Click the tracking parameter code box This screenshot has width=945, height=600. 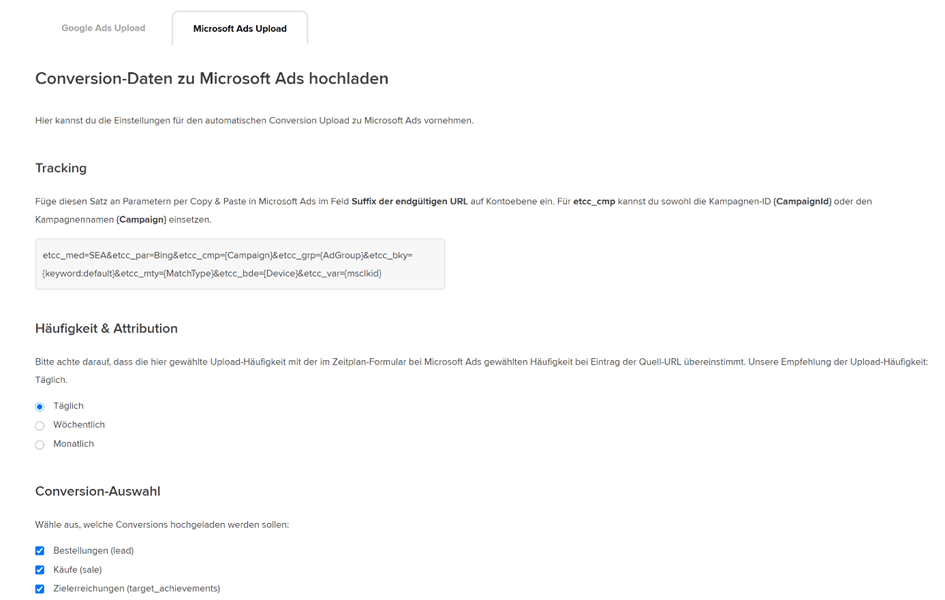tap(240, 264)
